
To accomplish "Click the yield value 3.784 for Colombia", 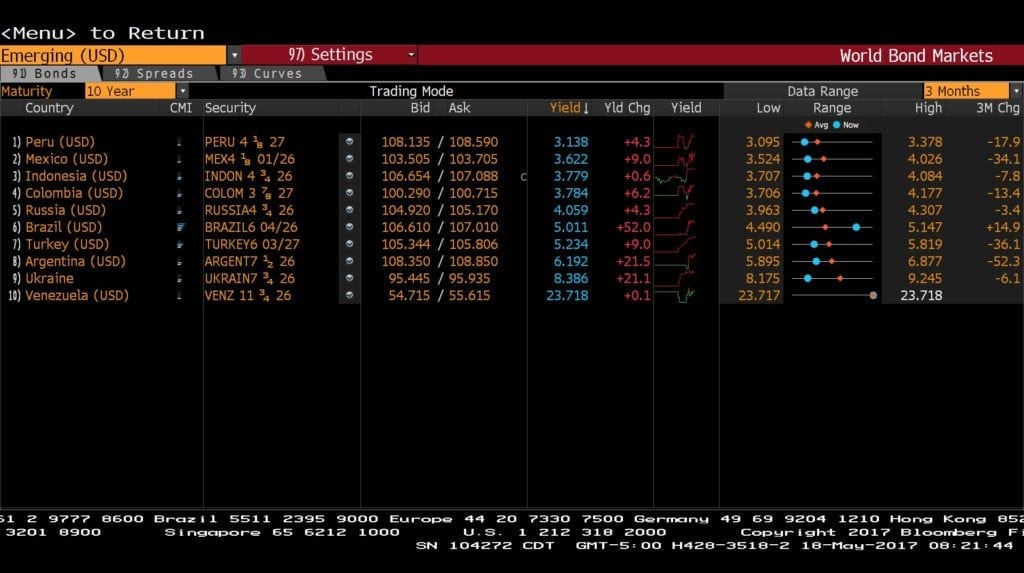I will [571, 193].
